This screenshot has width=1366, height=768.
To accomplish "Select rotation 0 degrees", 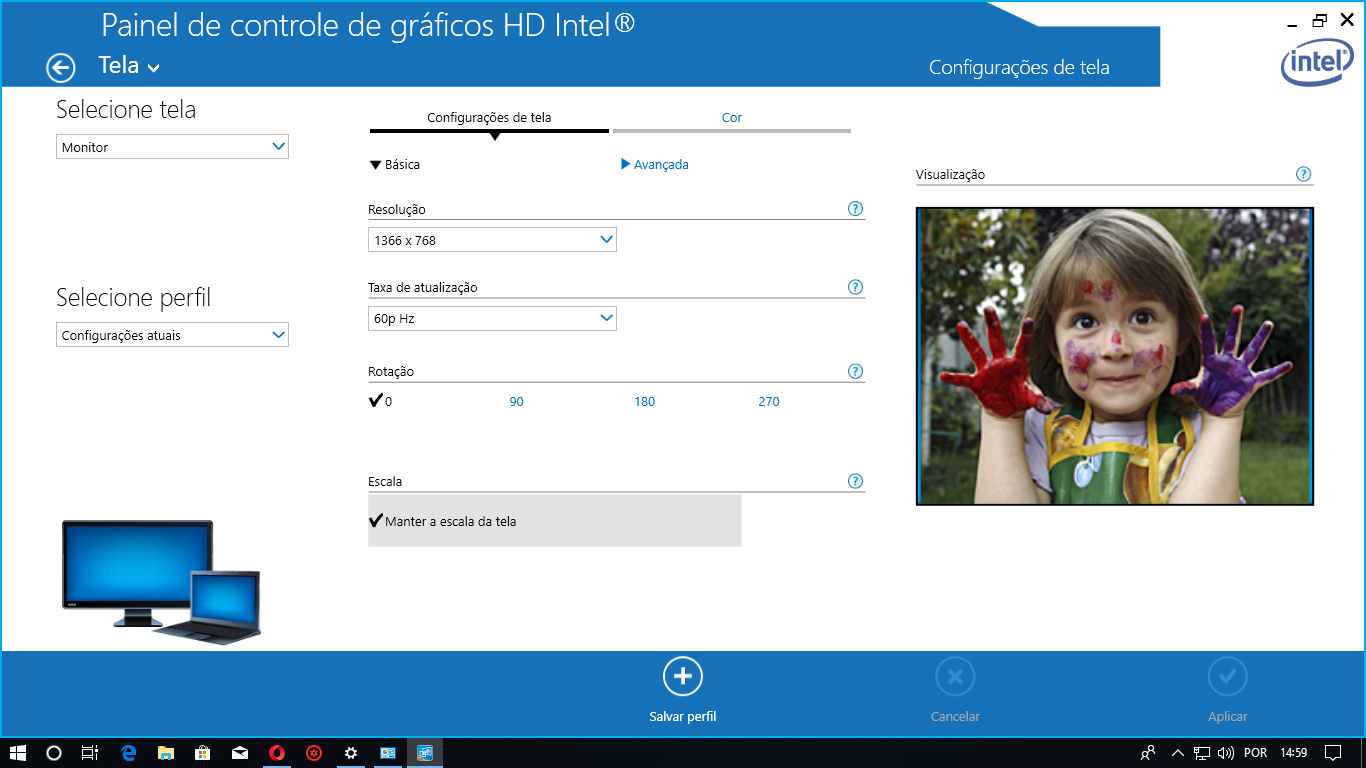I will click(381, 401).
